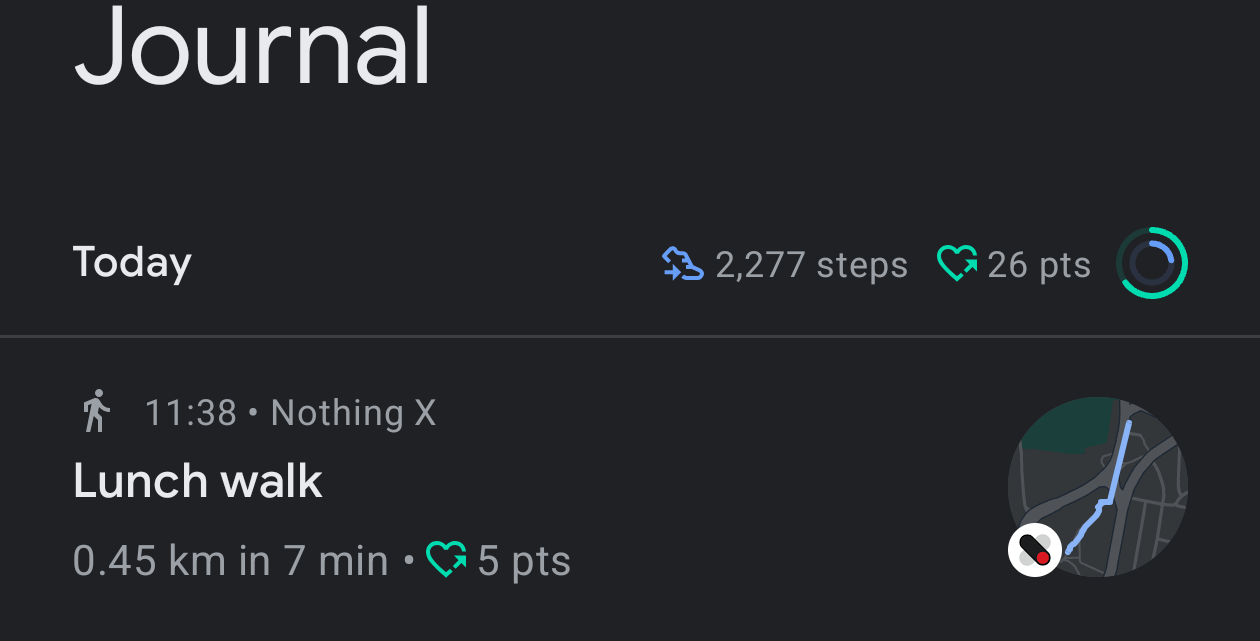This screenshot has width=1260, height=641.
Task: Click the 2,277 steps count
Action: [811, 265]
